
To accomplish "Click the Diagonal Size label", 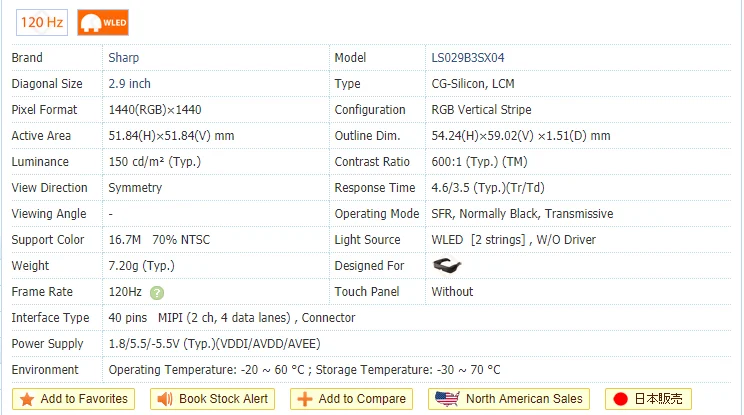I will tap(47, 83).
